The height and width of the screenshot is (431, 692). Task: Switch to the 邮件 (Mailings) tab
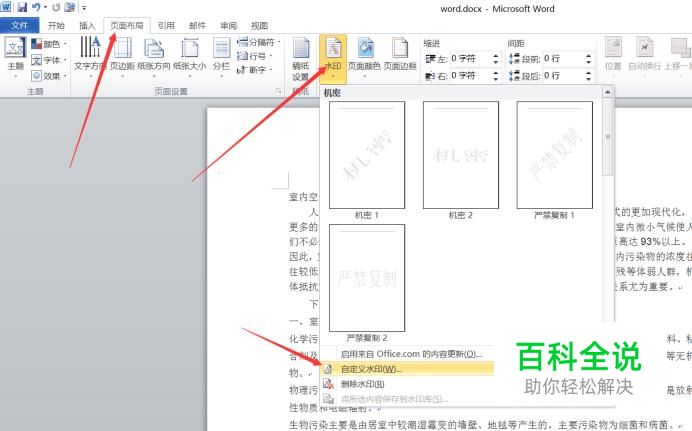point(197,26)
